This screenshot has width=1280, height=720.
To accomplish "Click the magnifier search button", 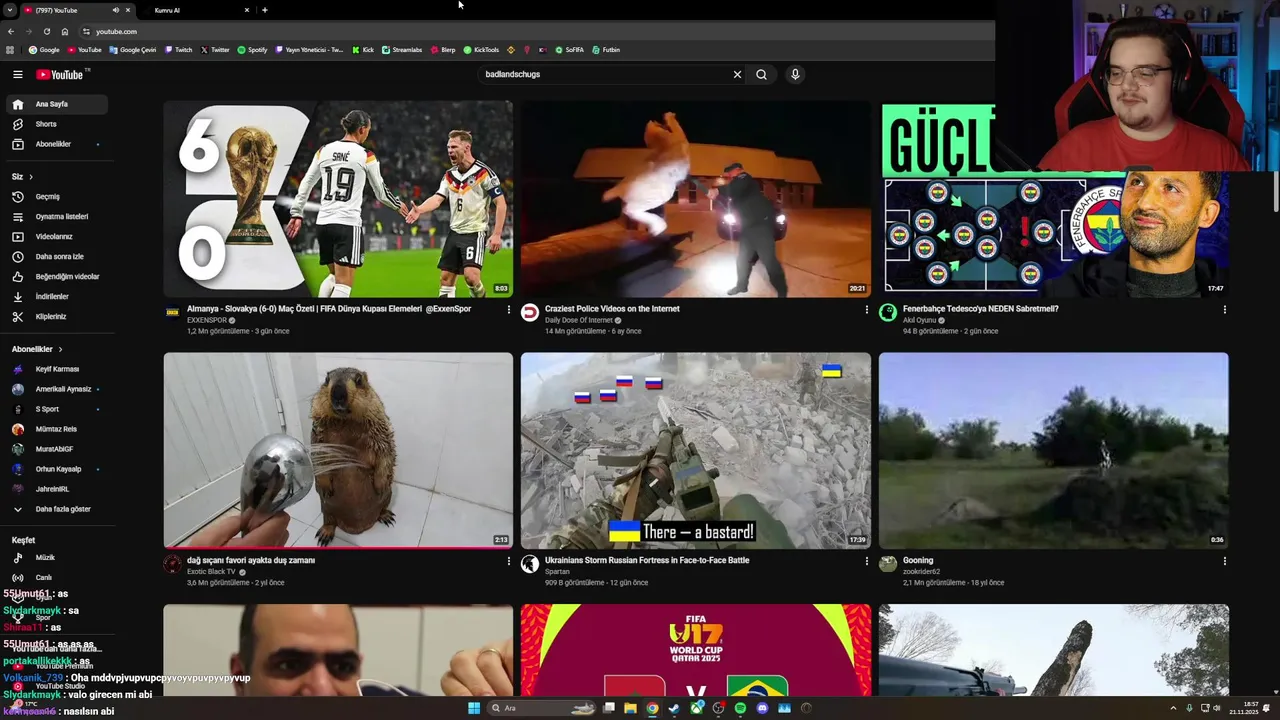I will [761, 74].
